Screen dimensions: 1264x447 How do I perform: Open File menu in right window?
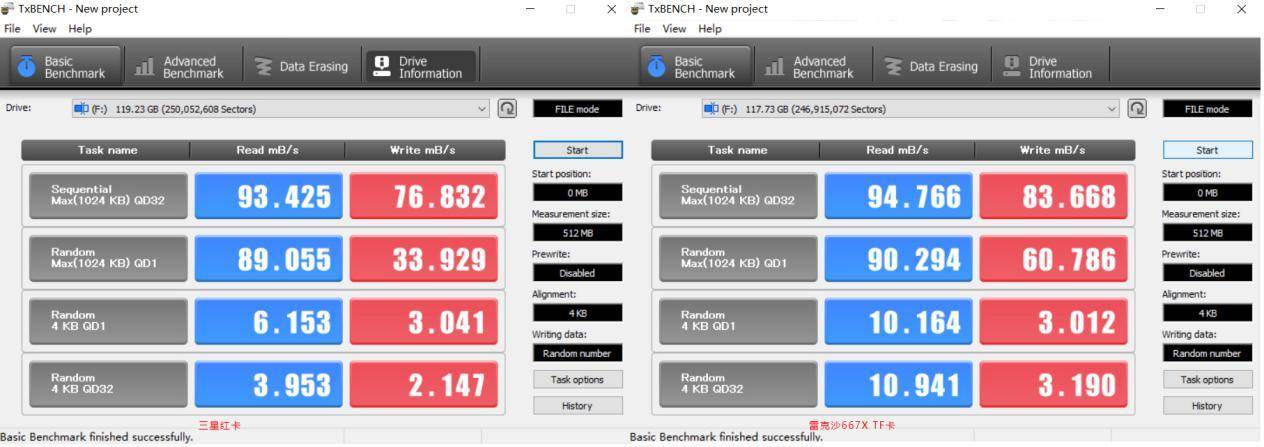click(x=643, y=28)
